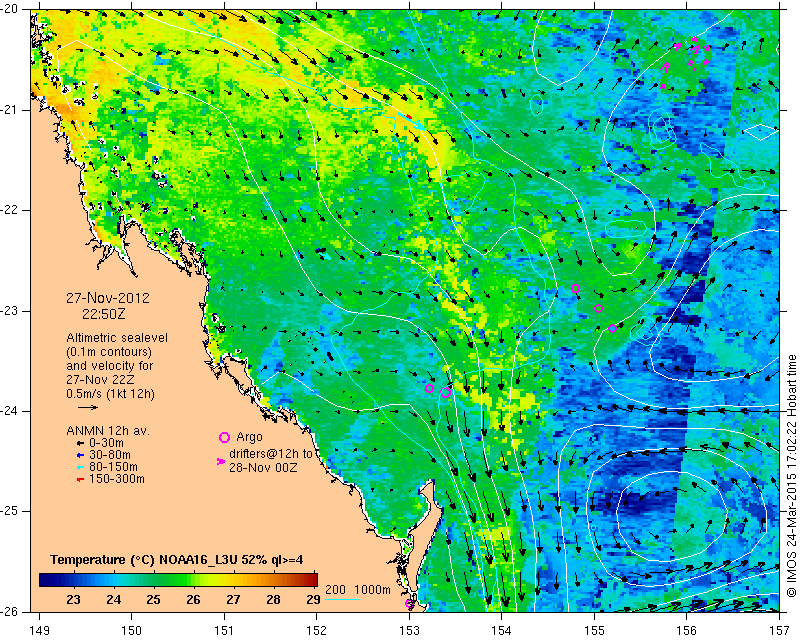800x640 pixels.
Task: Click the color bar tick label 26
Action: 193,599
